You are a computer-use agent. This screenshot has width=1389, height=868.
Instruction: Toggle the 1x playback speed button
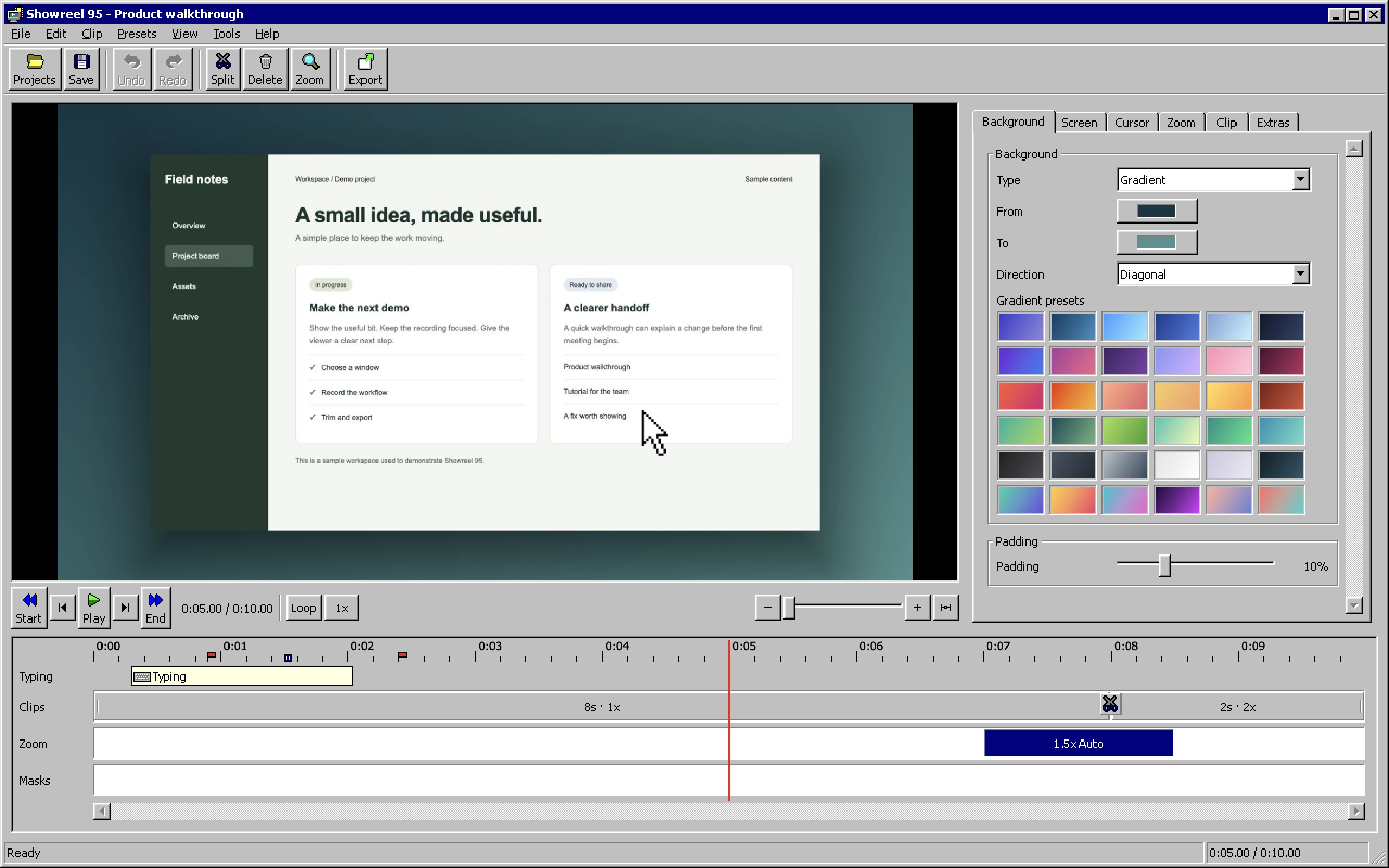341,608
